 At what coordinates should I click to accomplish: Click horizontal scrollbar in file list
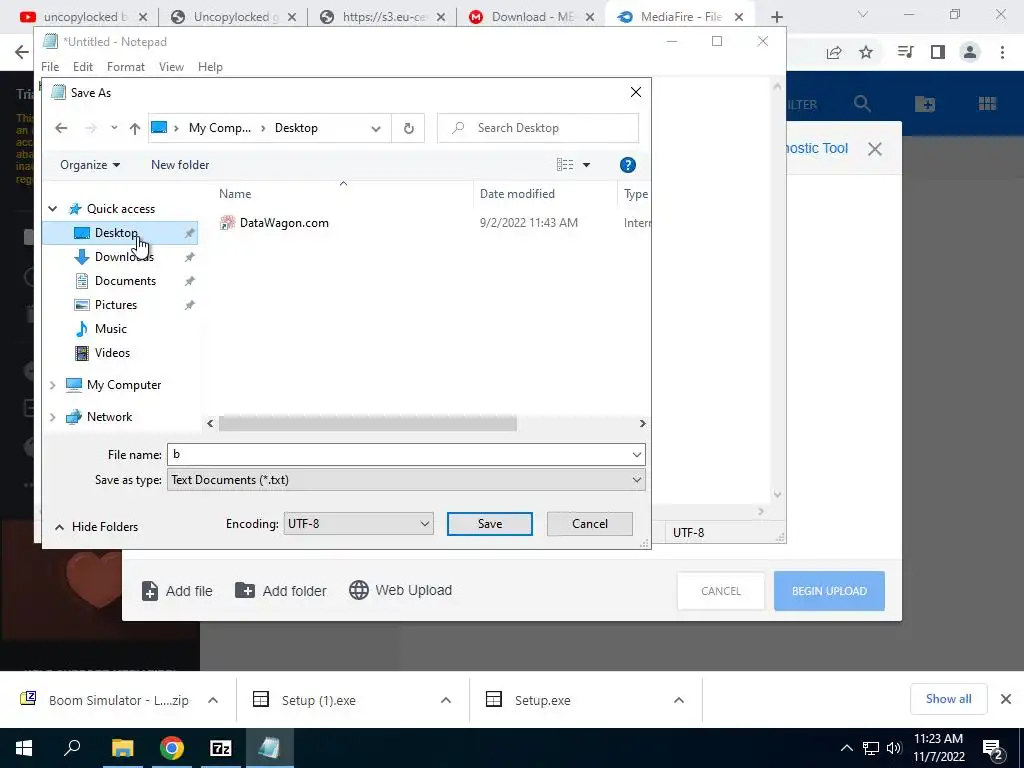pos(368,424)
